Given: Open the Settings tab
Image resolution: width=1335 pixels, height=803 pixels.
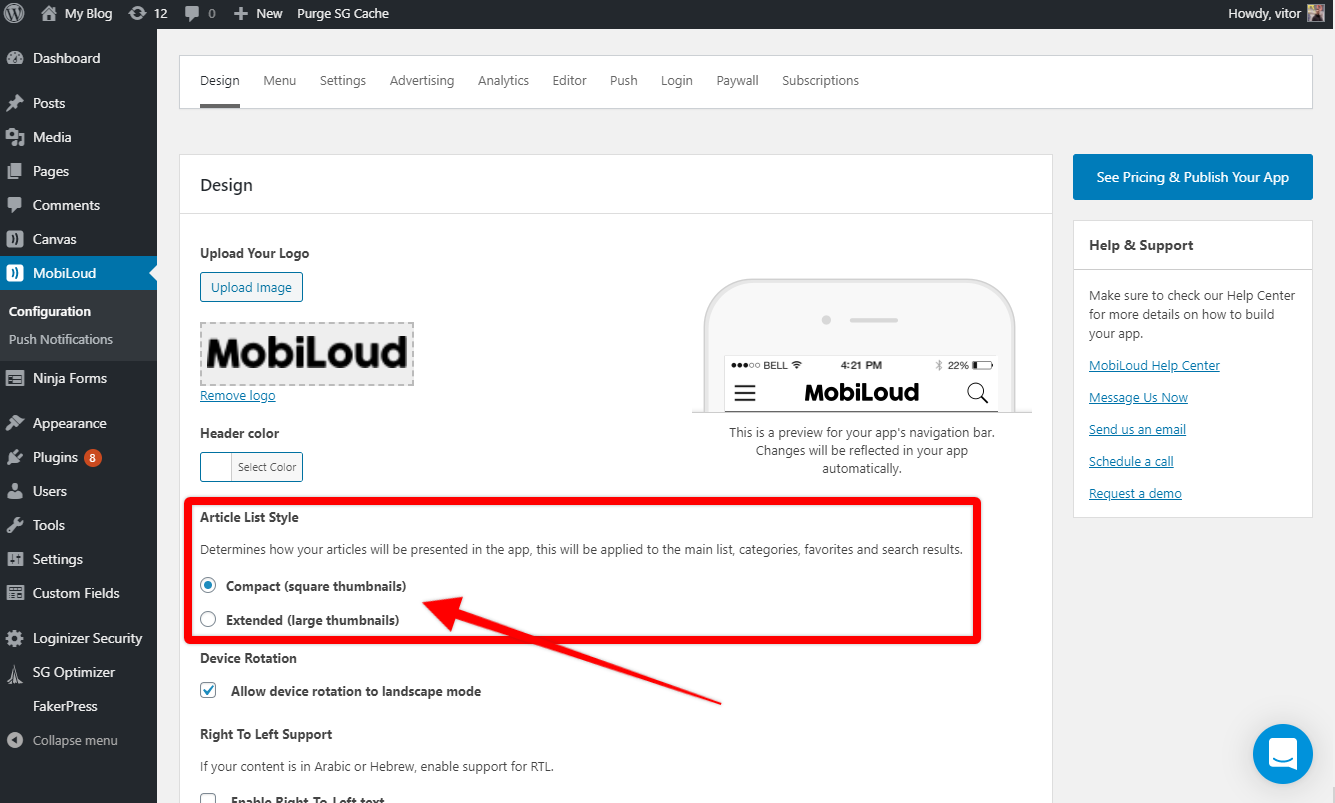Looking at the screenshot, I should click(x=343, y=81).
